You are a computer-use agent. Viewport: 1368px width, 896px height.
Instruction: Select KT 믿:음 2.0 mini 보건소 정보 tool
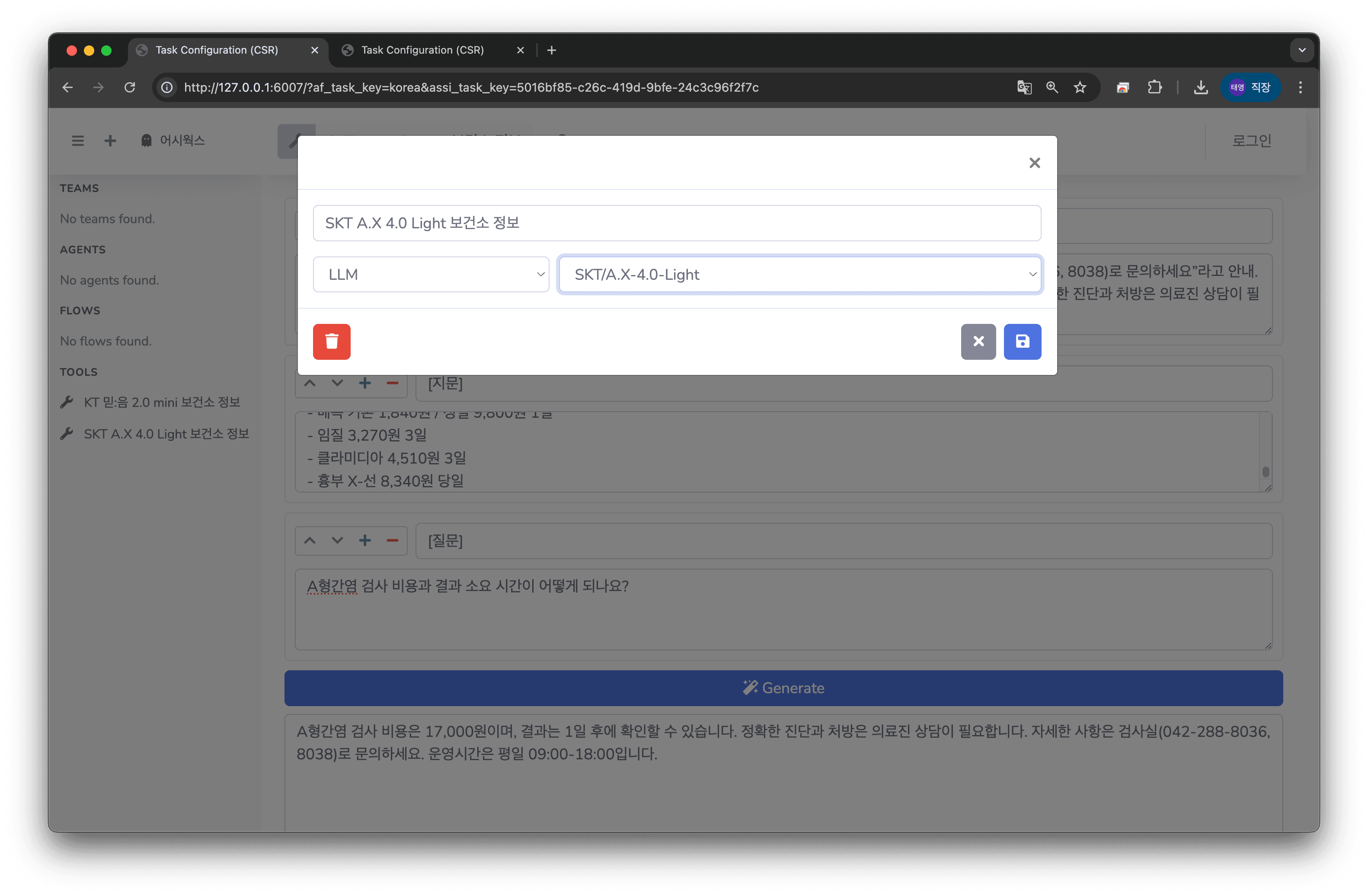[x=150, y=402]
